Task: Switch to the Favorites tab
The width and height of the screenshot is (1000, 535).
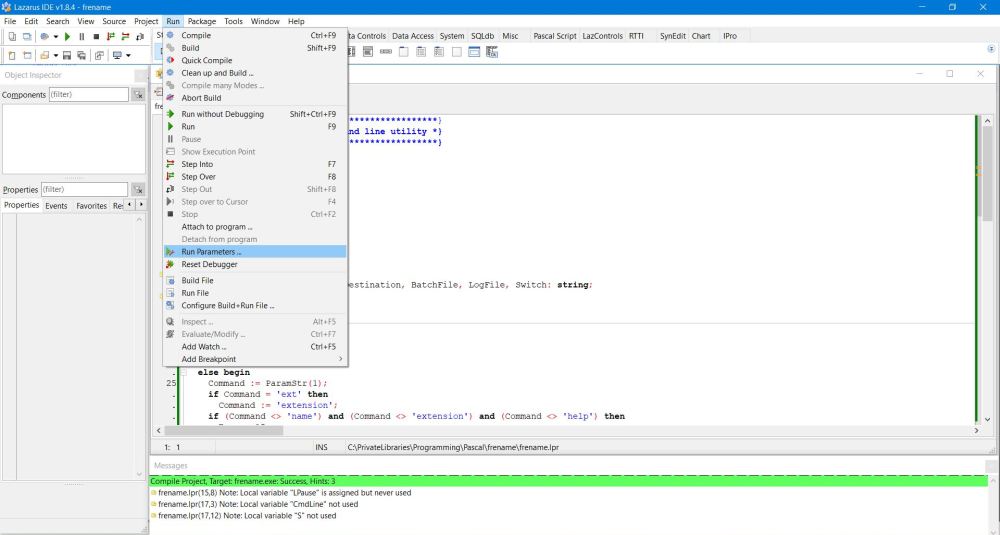Action: tap(91, 206)
